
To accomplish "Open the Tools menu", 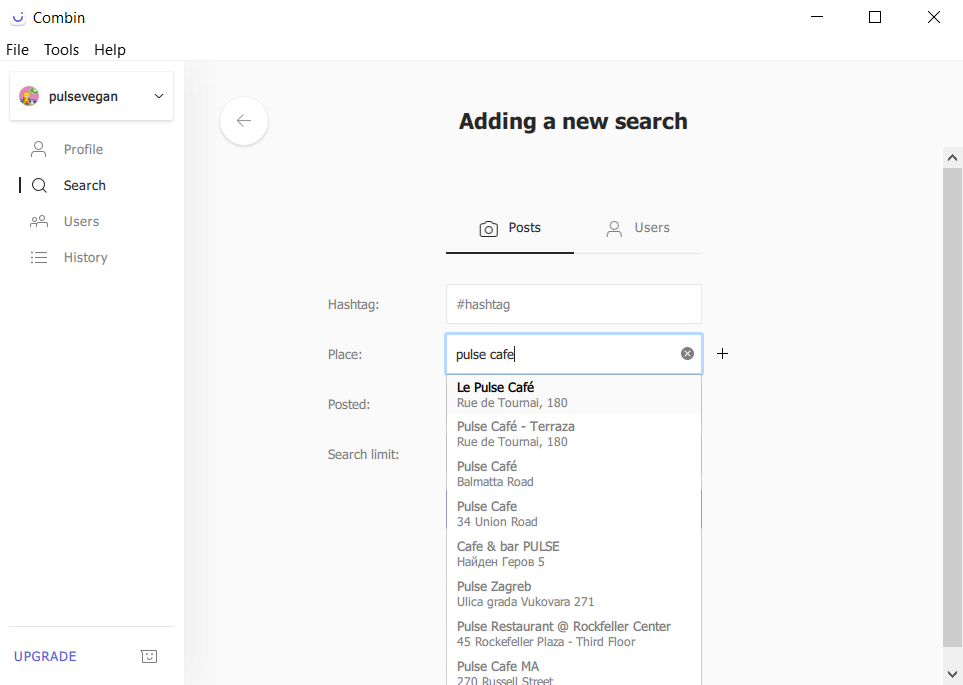I will [61, 50].
